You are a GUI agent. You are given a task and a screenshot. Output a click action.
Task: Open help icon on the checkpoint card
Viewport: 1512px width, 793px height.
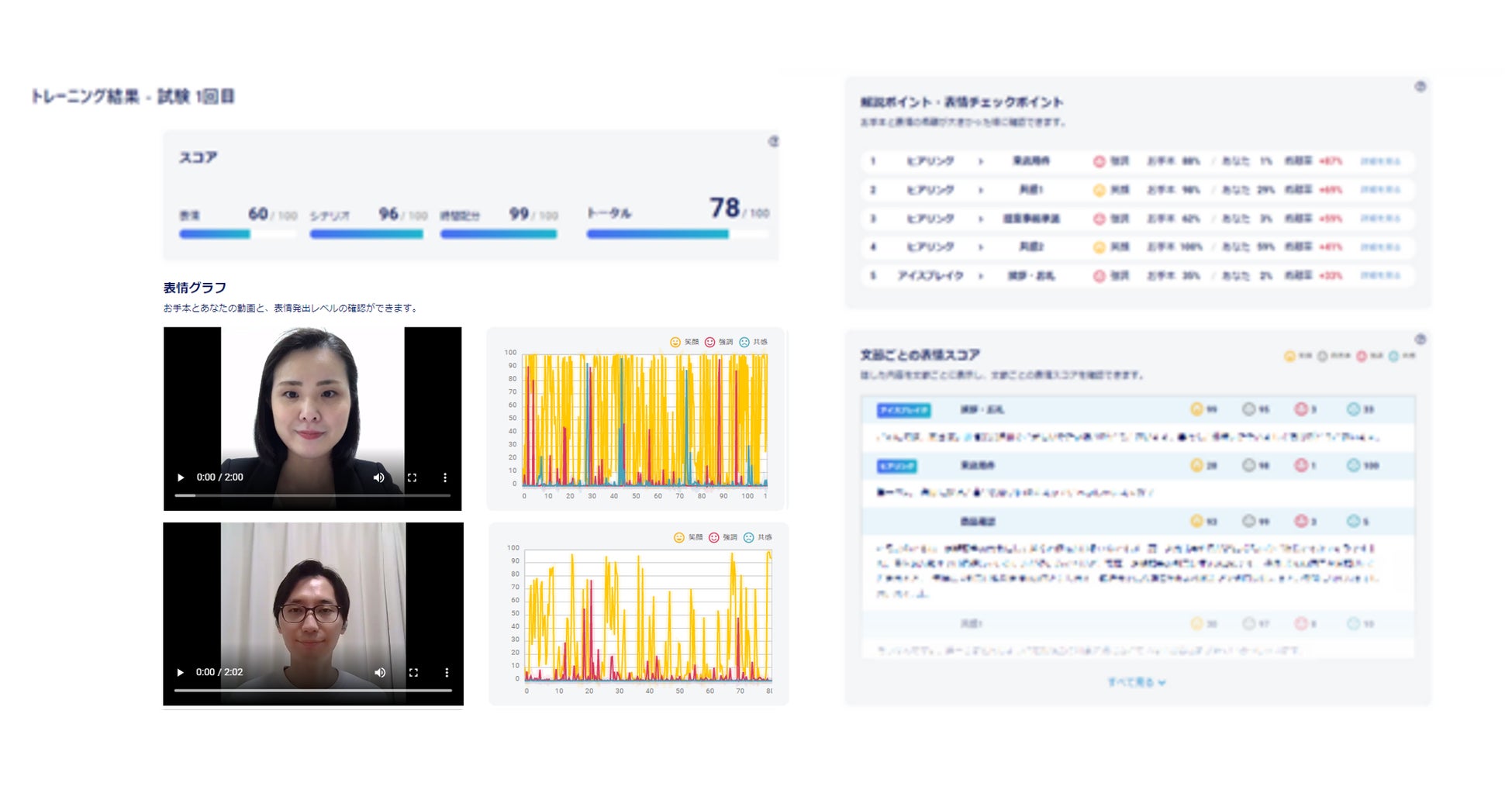(1420, 87)
